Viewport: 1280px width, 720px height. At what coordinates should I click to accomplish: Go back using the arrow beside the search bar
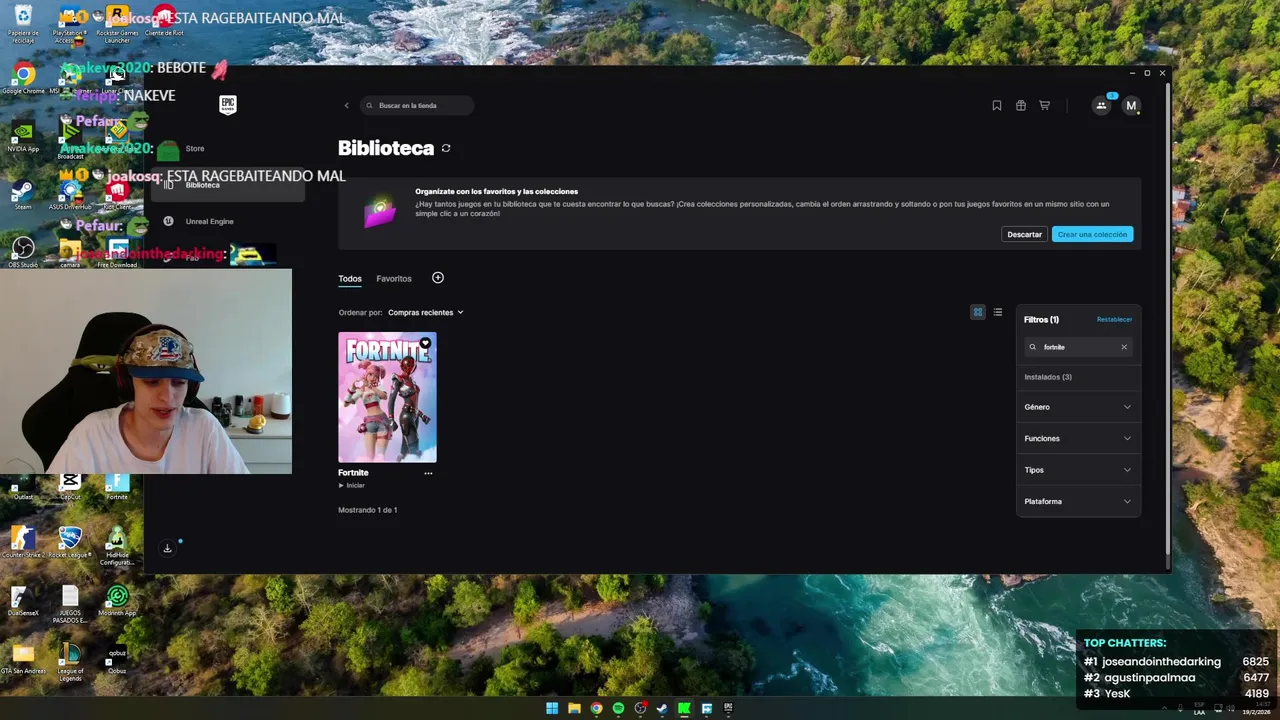pos(347,105)
